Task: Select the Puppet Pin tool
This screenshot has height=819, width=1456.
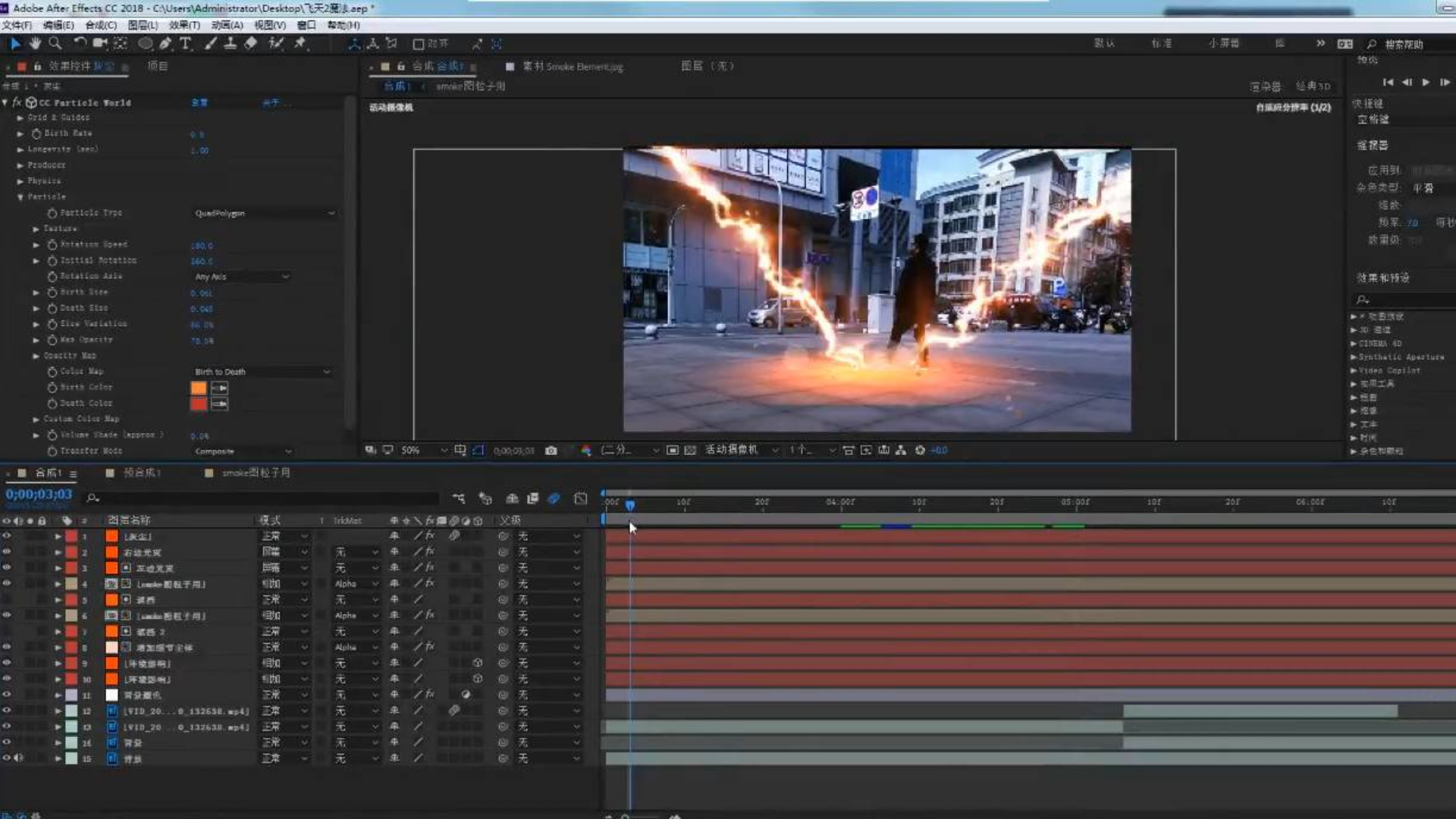Action: coord(300,43)
